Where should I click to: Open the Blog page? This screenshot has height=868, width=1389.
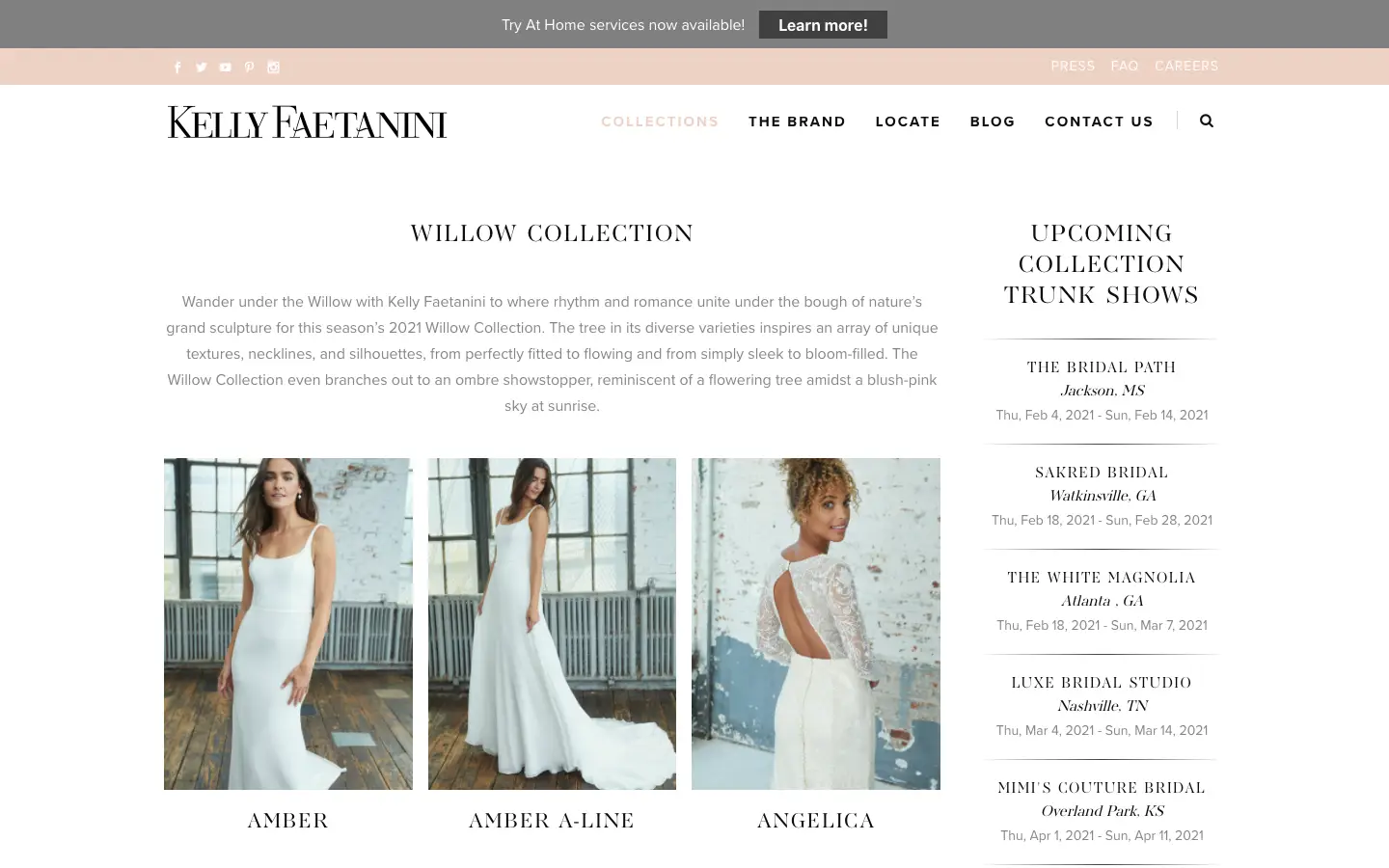(993, 122)
